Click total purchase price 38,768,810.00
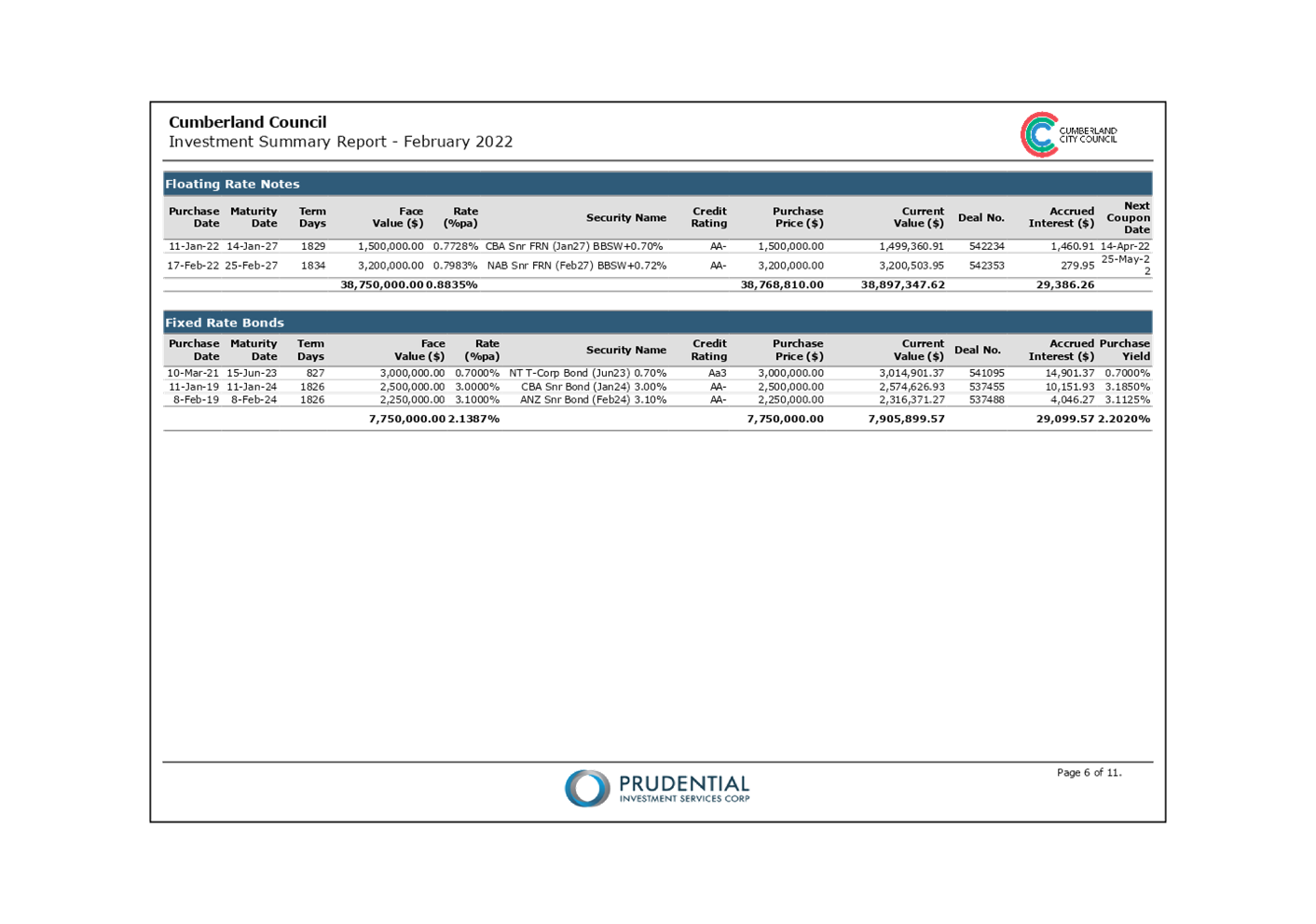The height and width of the screenshot is (924, 1316). (782, 284)
